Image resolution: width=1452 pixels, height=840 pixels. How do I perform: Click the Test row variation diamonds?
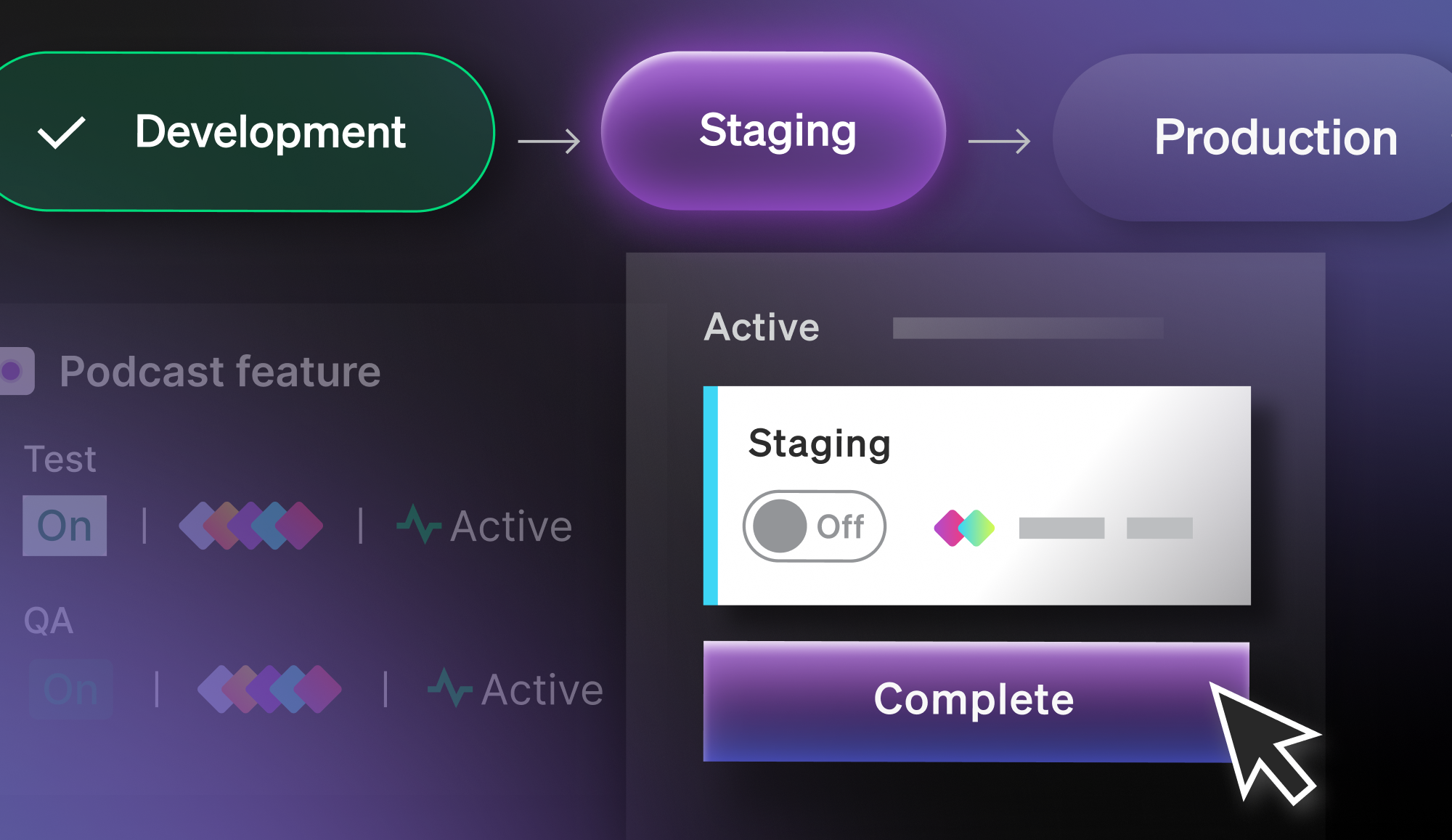click(251, 526)
